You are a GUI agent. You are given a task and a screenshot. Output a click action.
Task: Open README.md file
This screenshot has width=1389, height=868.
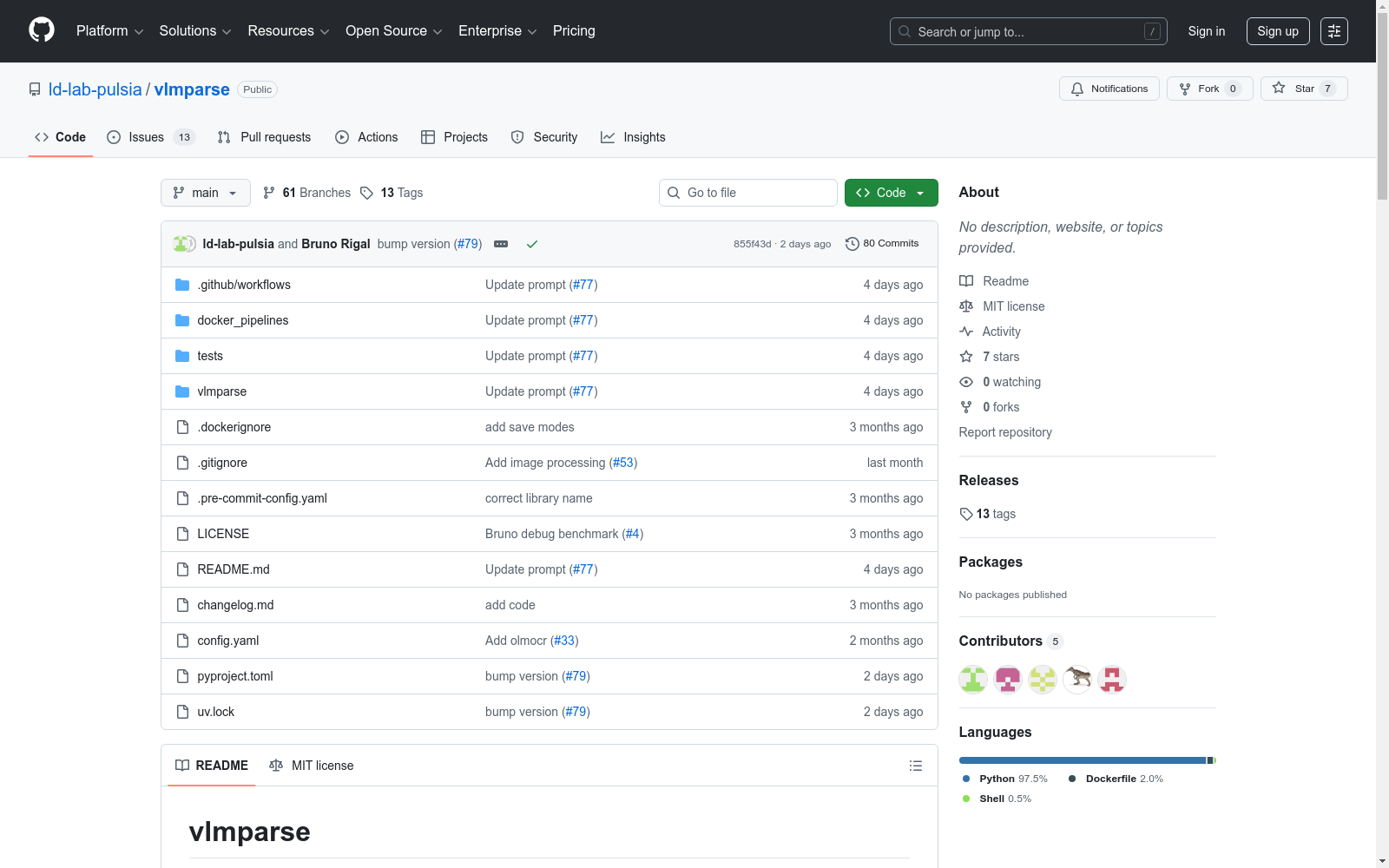pos(234,569)
